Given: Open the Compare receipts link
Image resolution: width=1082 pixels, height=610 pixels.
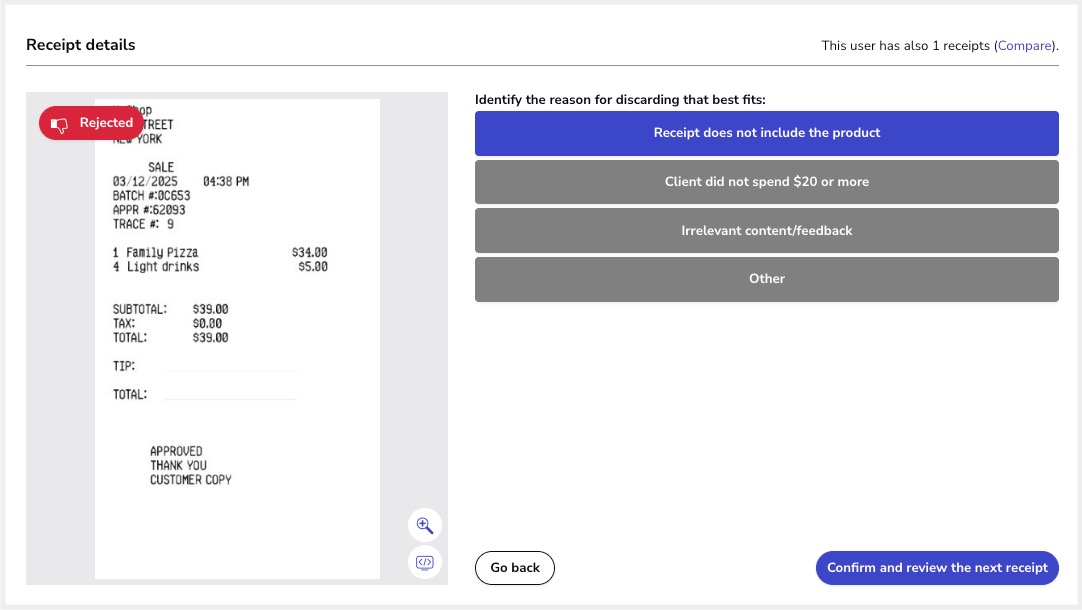Looking at the screenshot, I should click(1024, 46).
